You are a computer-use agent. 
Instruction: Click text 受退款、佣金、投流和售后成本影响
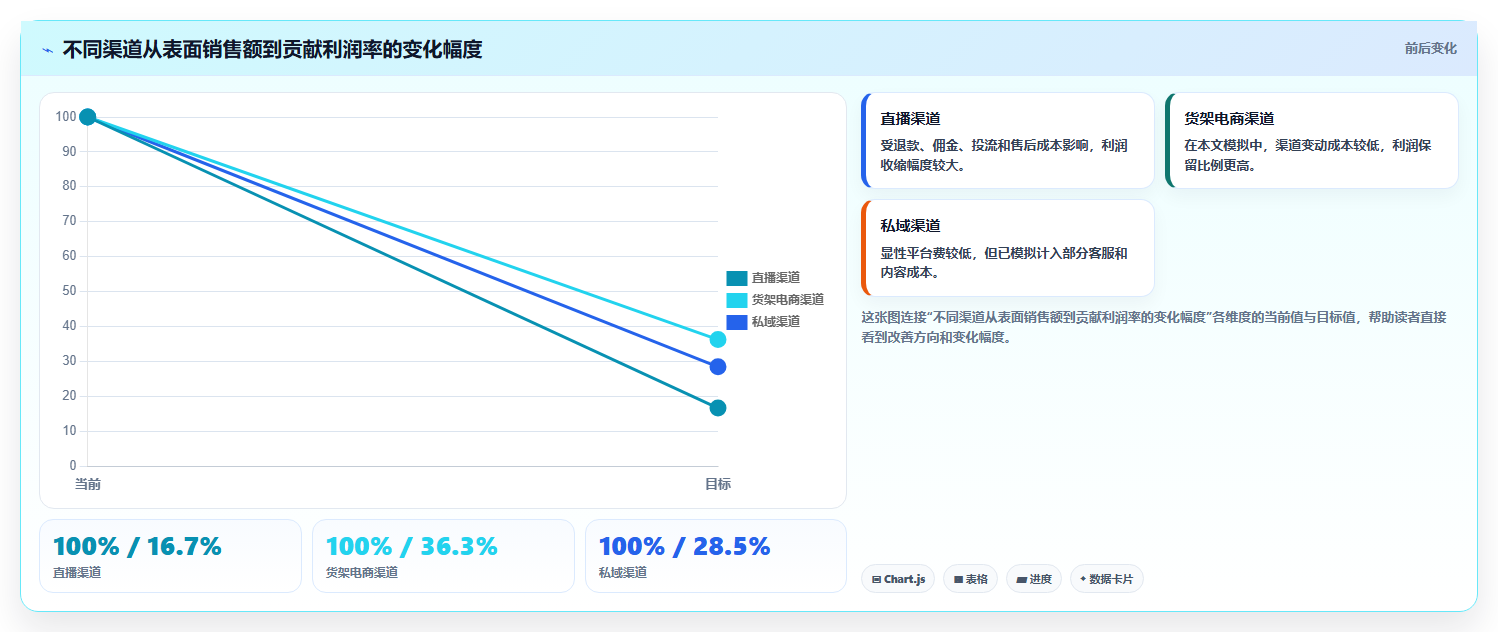[x=983, y=146]
